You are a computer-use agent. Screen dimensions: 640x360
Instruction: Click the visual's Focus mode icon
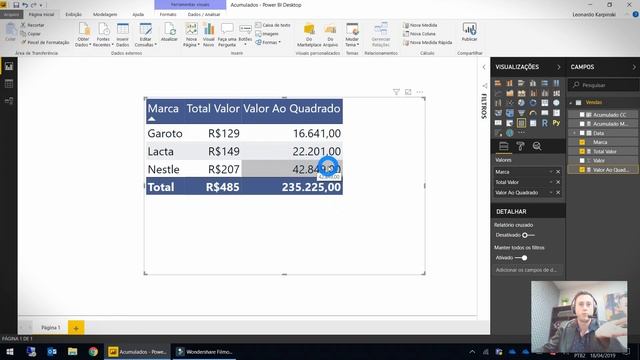(x=408, y=92)
